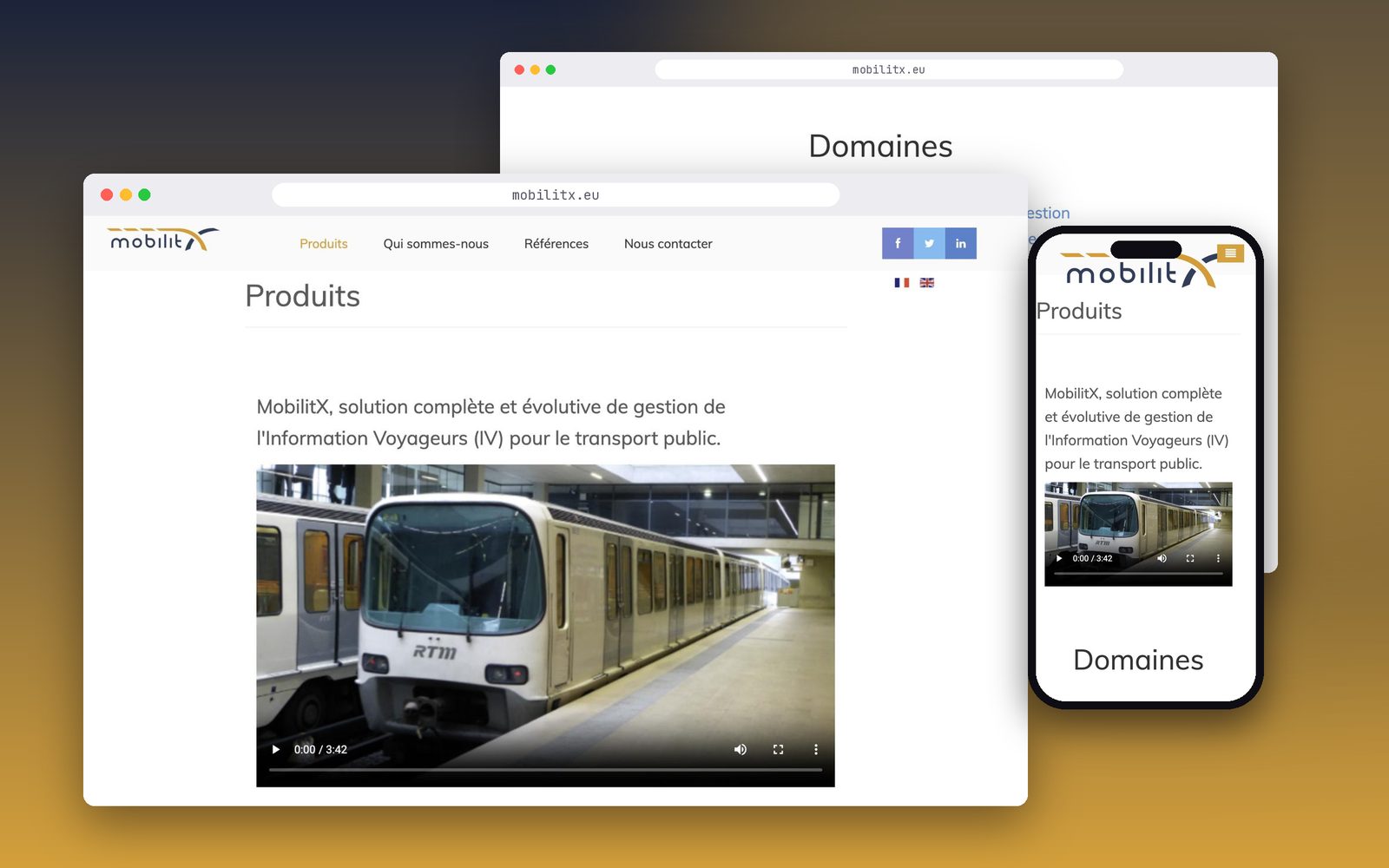Seek using the phone video progress bar

click(x=1138, y=573)
